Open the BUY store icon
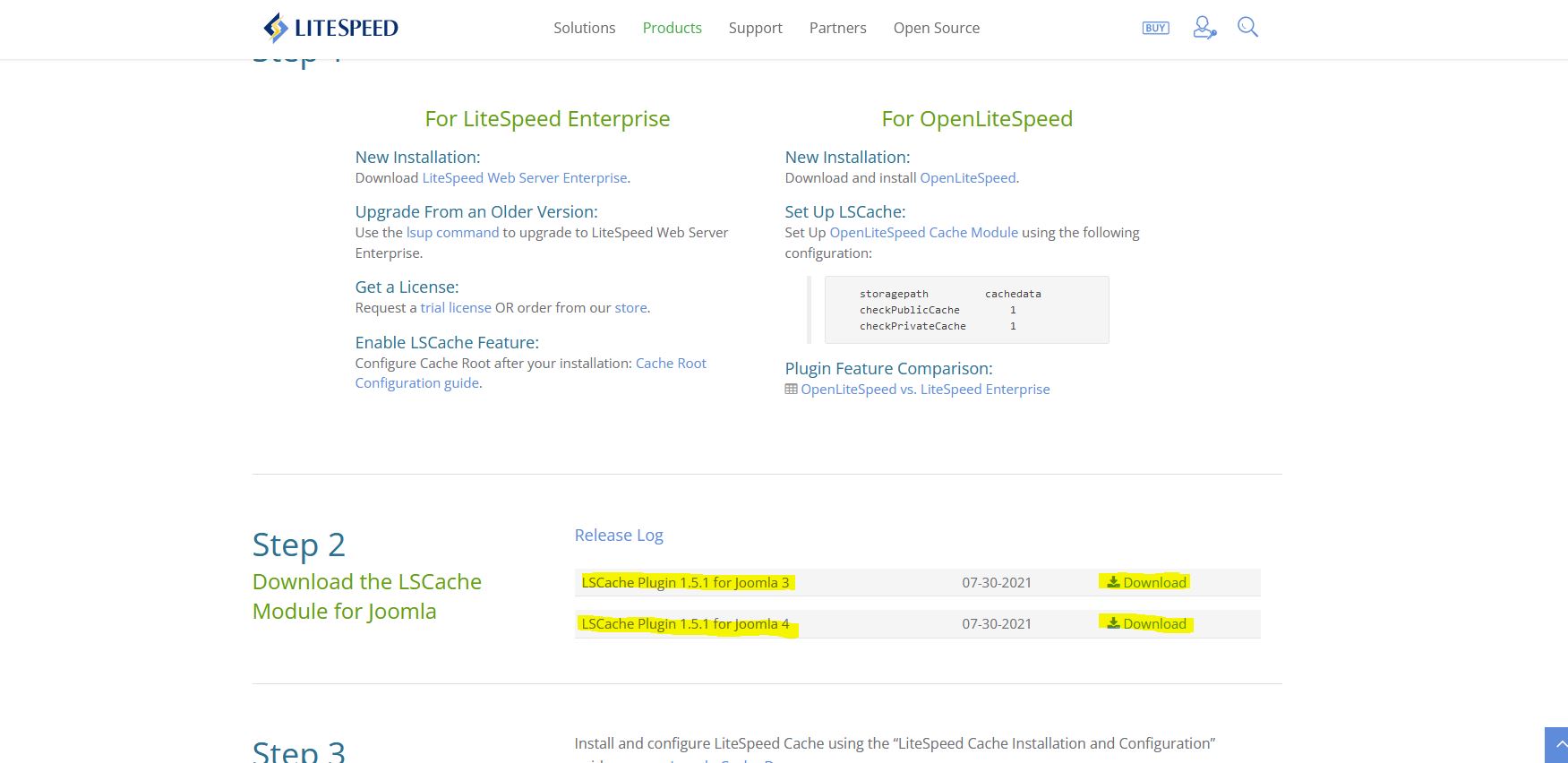This screenshot has width=1568, height=763. coord(1155,28)
